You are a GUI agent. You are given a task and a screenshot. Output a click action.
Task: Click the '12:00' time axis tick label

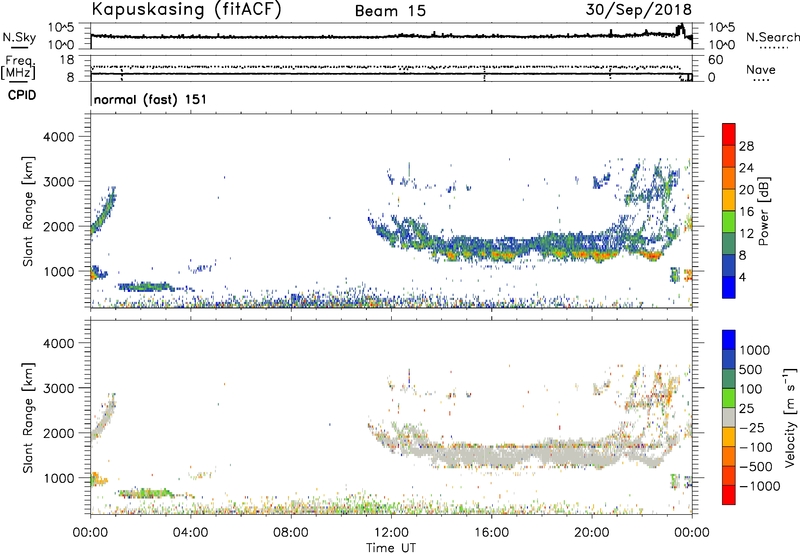coord(391,533)
